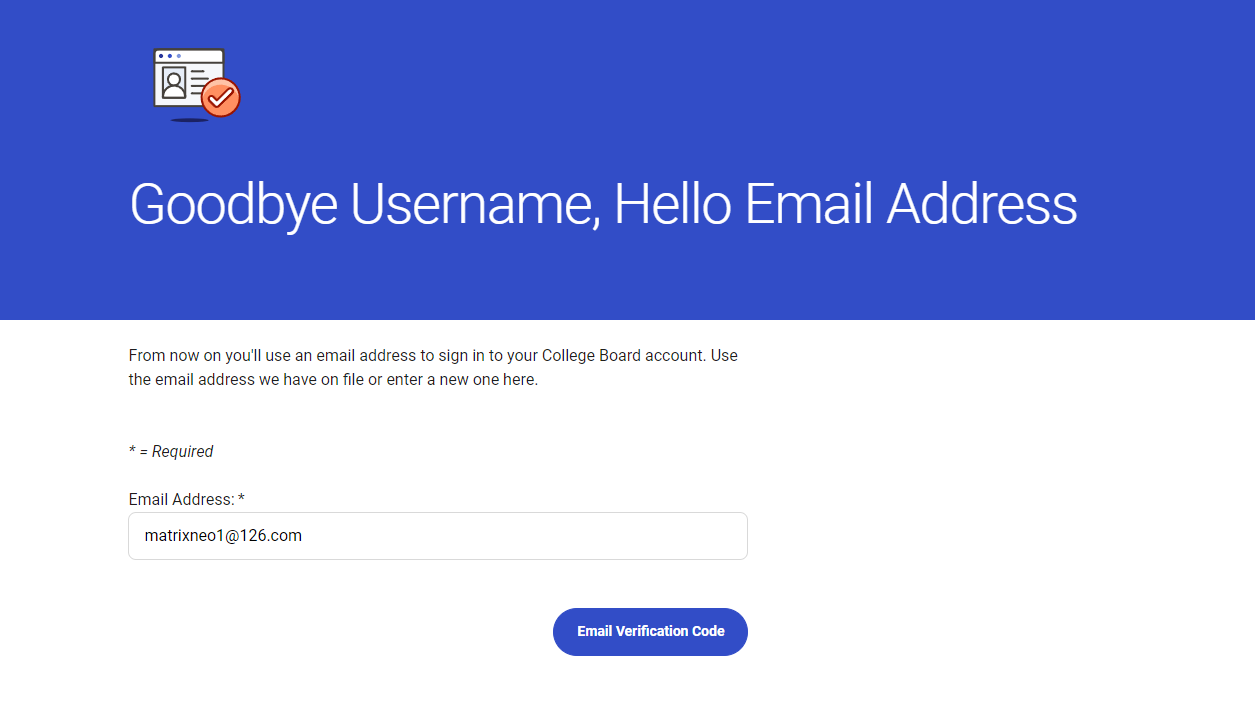Screen dimensions: 1255x710
Task: Click "the email address we have on file" text
Action: (246, 380)
